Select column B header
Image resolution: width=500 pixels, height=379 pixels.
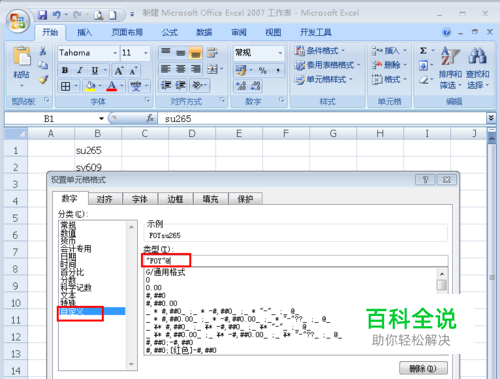click(x=98, y=133)
